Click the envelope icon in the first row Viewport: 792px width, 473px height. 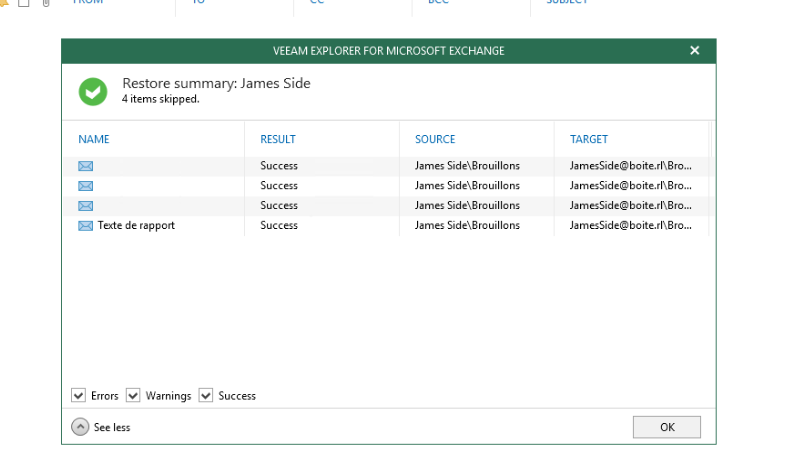click(x=85, y=166)
